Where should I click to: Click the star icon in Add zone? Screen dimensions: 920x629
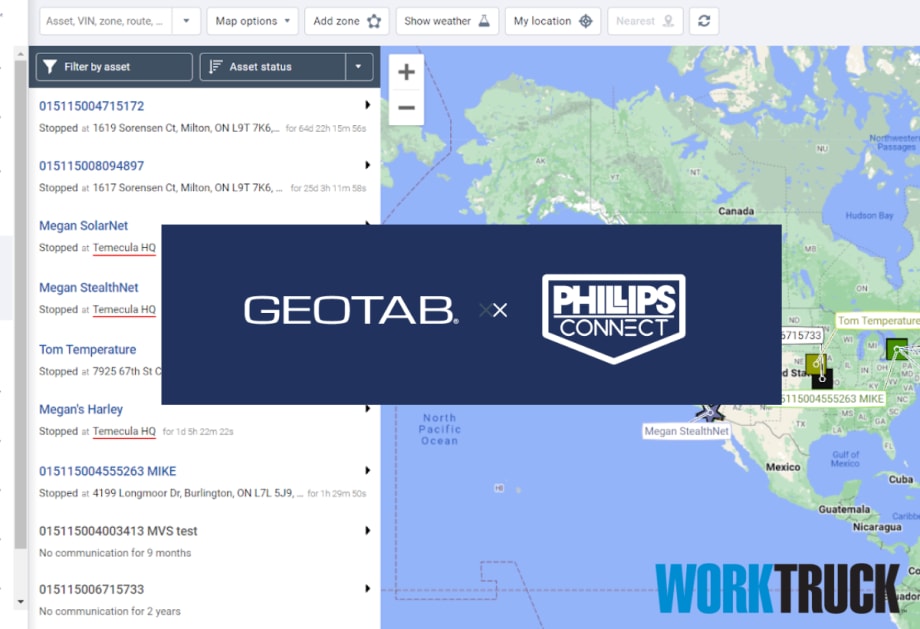click(x=374, y=22)
